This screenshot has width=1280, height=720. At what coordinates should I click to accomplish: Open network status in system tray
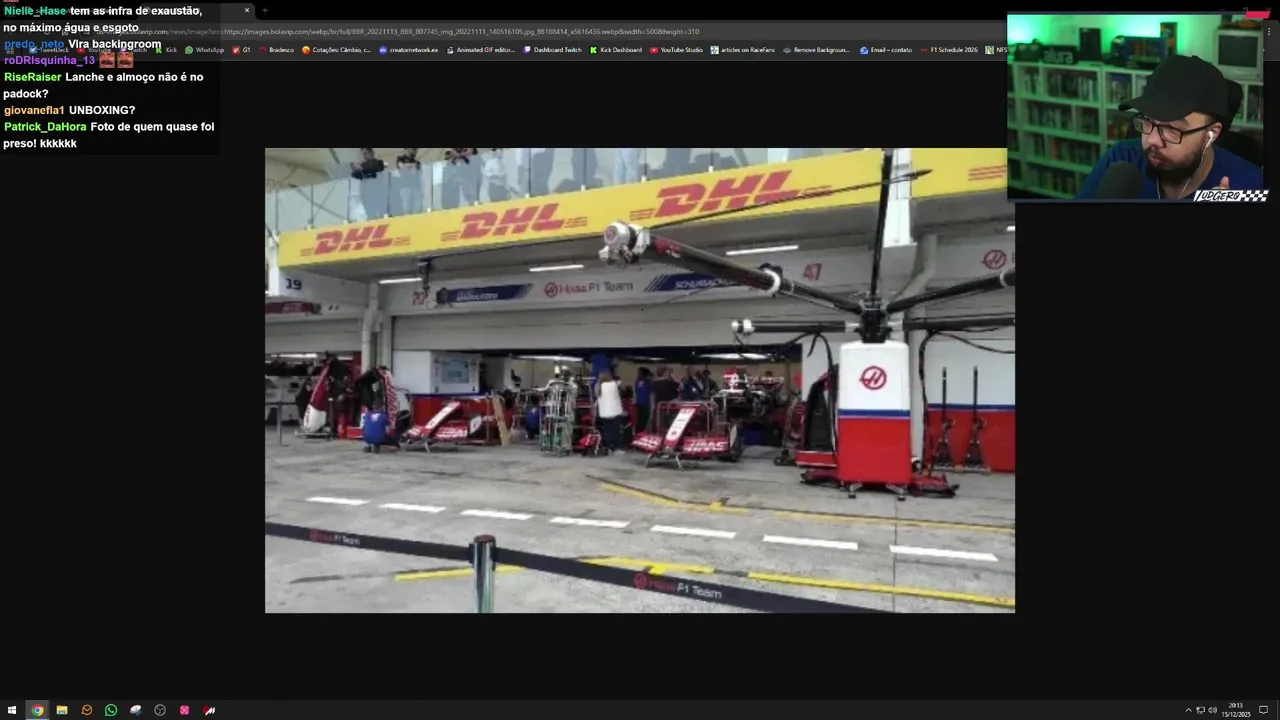click(1200, 710)
